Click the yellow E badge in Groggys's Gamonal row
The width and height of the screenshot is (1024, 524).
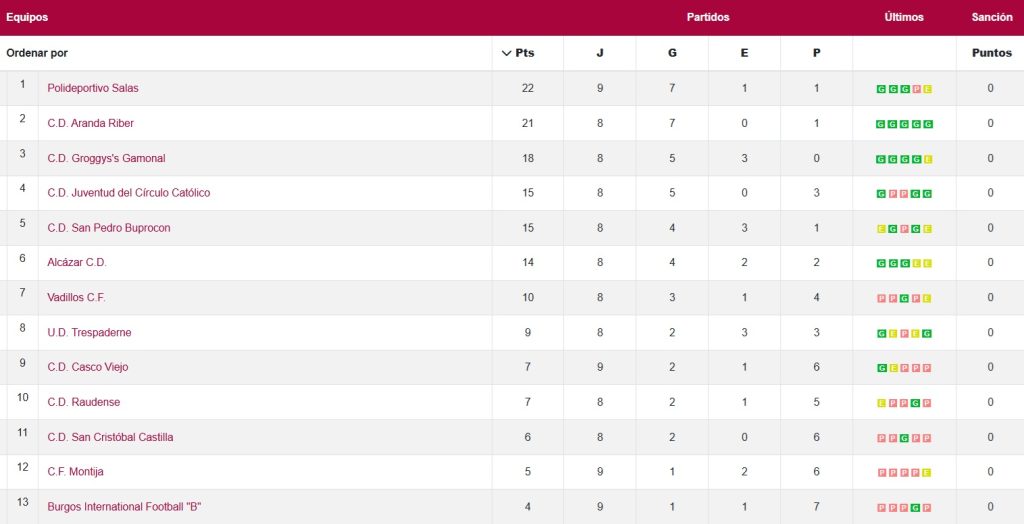pos(928,159)
